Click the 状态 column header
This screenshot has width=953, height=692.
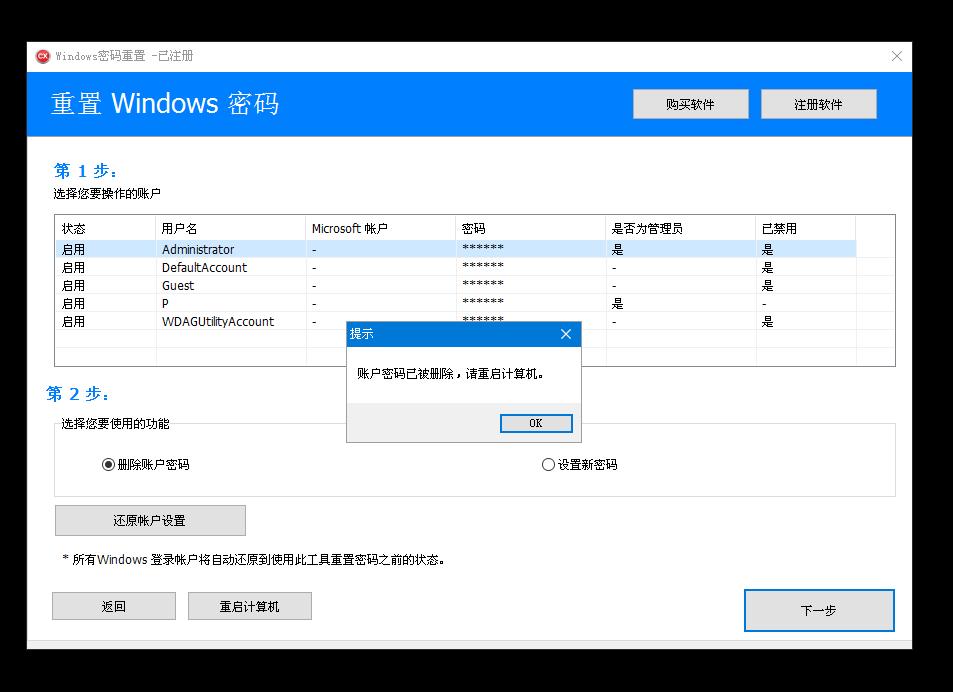106,228
